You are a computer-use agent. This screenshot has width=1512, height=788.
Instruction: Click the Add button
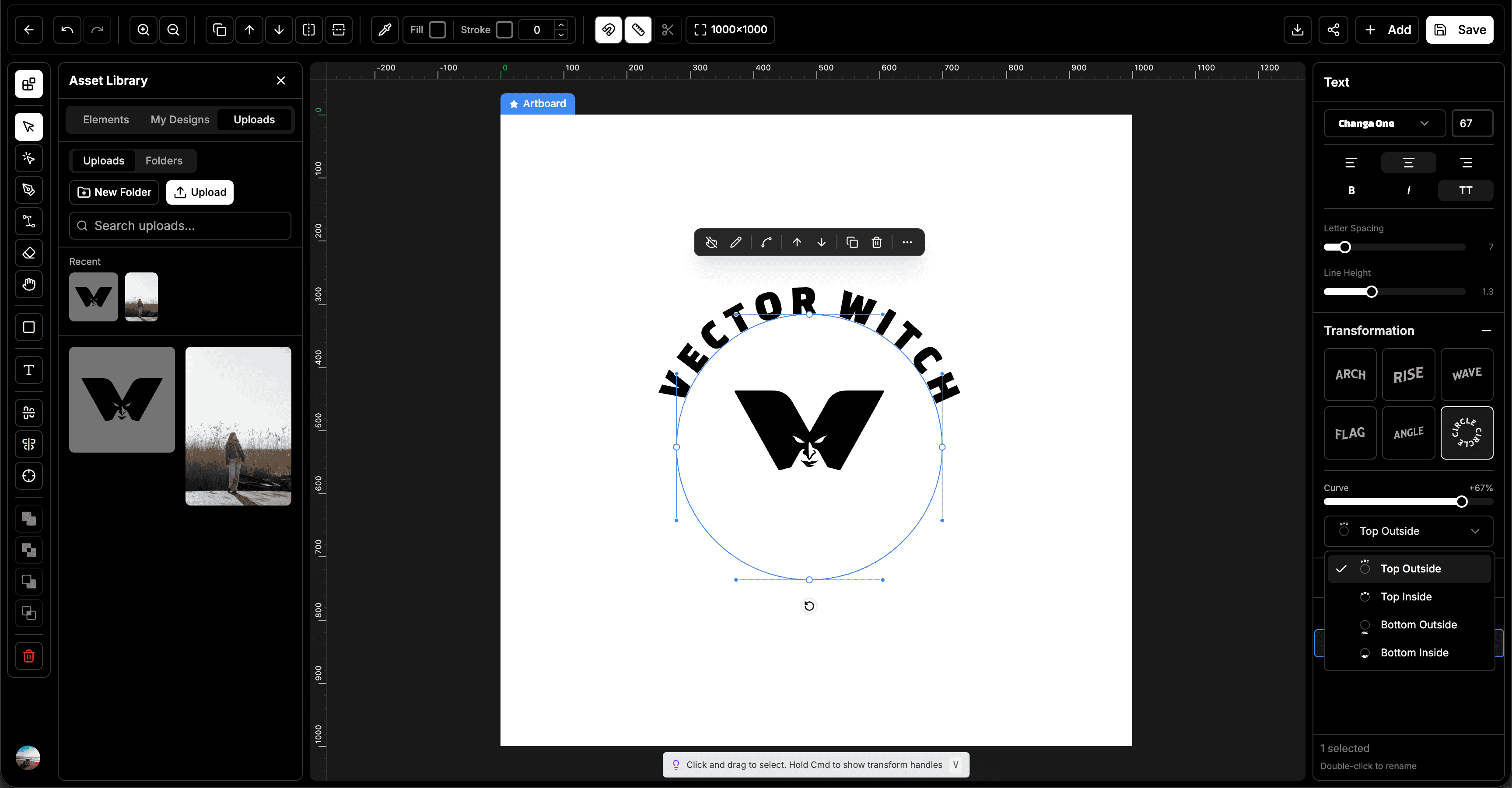point(1388,30)
